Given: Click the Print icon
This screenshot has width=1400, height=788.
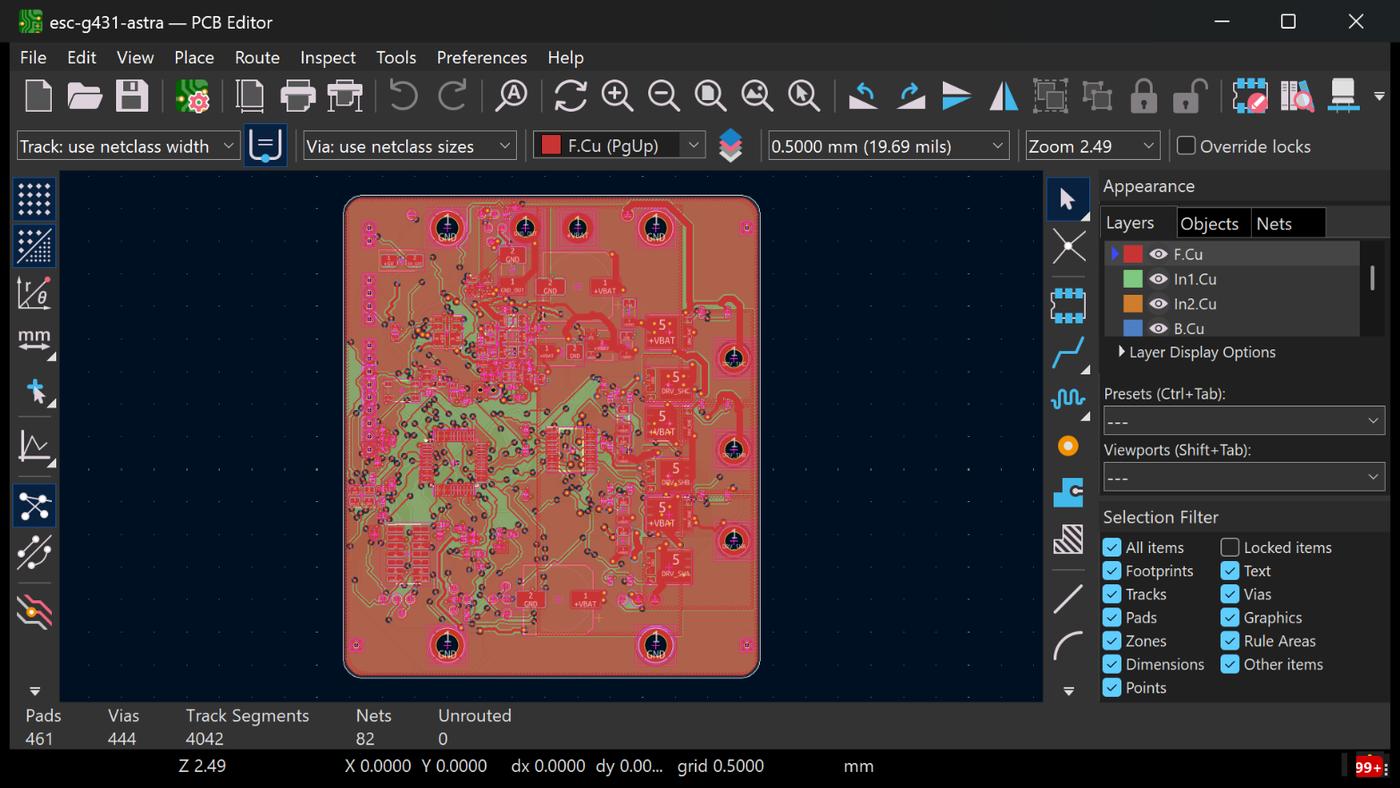Looking at the screenshot, I should (x=298, y=96).
